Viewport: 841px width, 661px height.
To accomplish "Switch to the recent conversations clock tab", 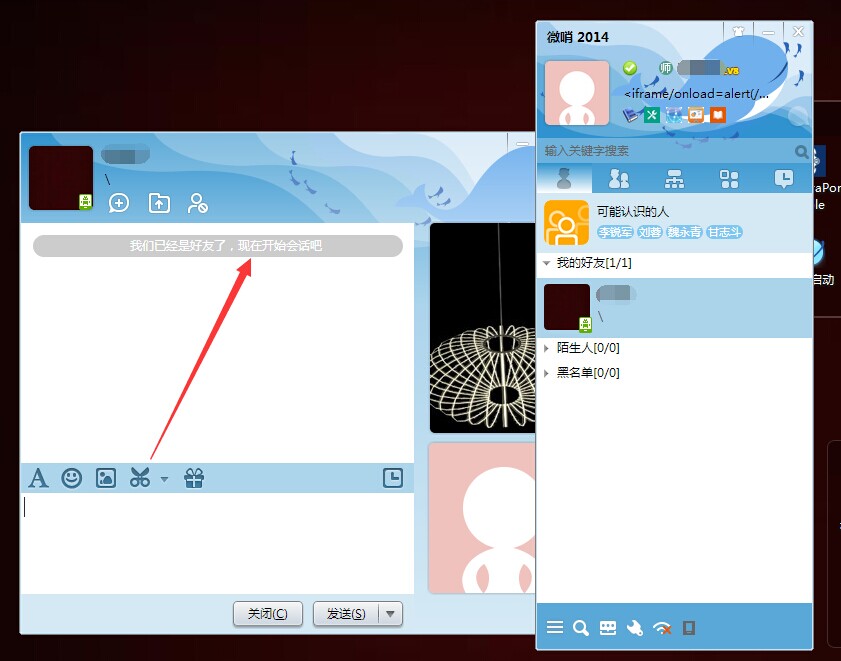I will [784, 179].
